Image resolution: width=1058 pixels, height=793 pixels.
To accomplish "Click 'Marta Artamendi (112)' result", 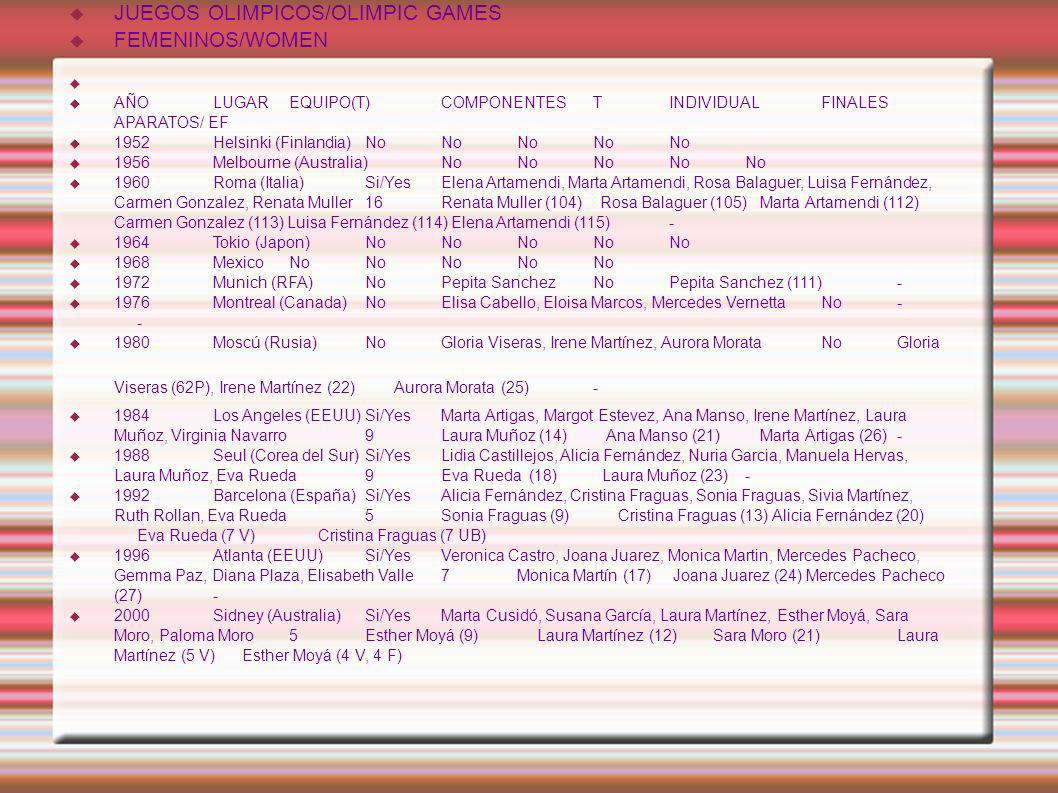I will pyautogui.click(x=839, y=202).
